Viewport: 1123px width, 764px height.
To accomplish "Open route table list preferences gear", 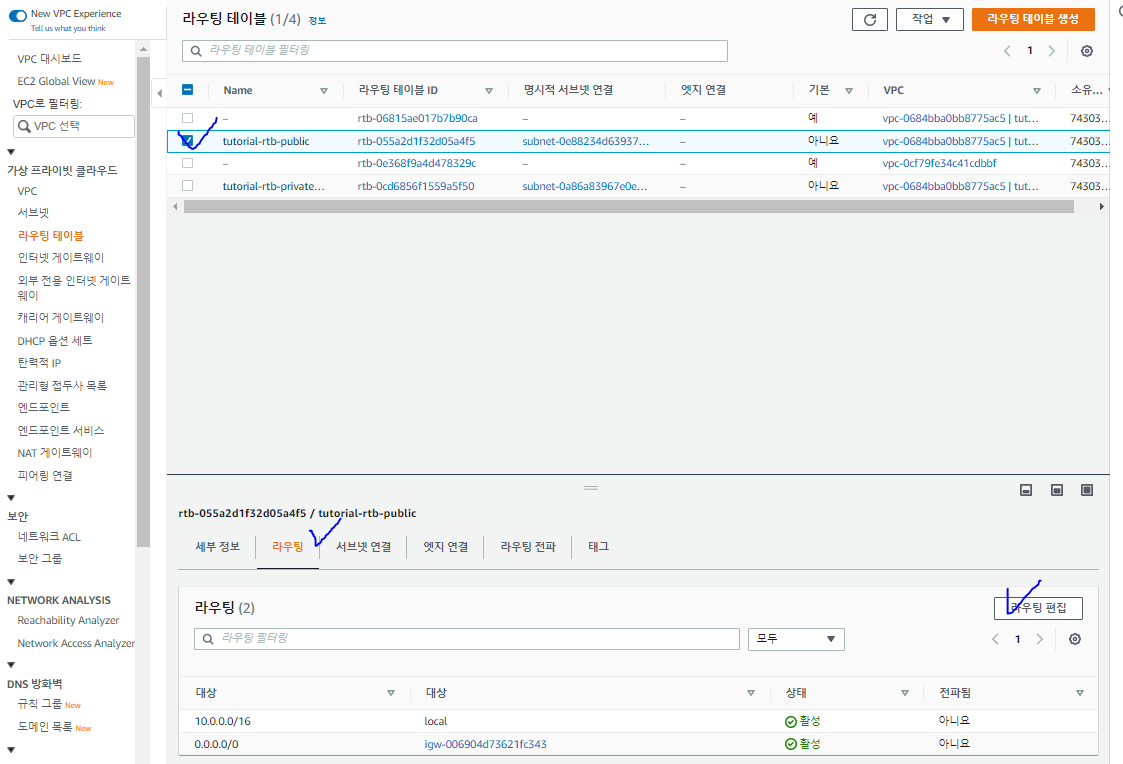I will [x=1086, y=51].
